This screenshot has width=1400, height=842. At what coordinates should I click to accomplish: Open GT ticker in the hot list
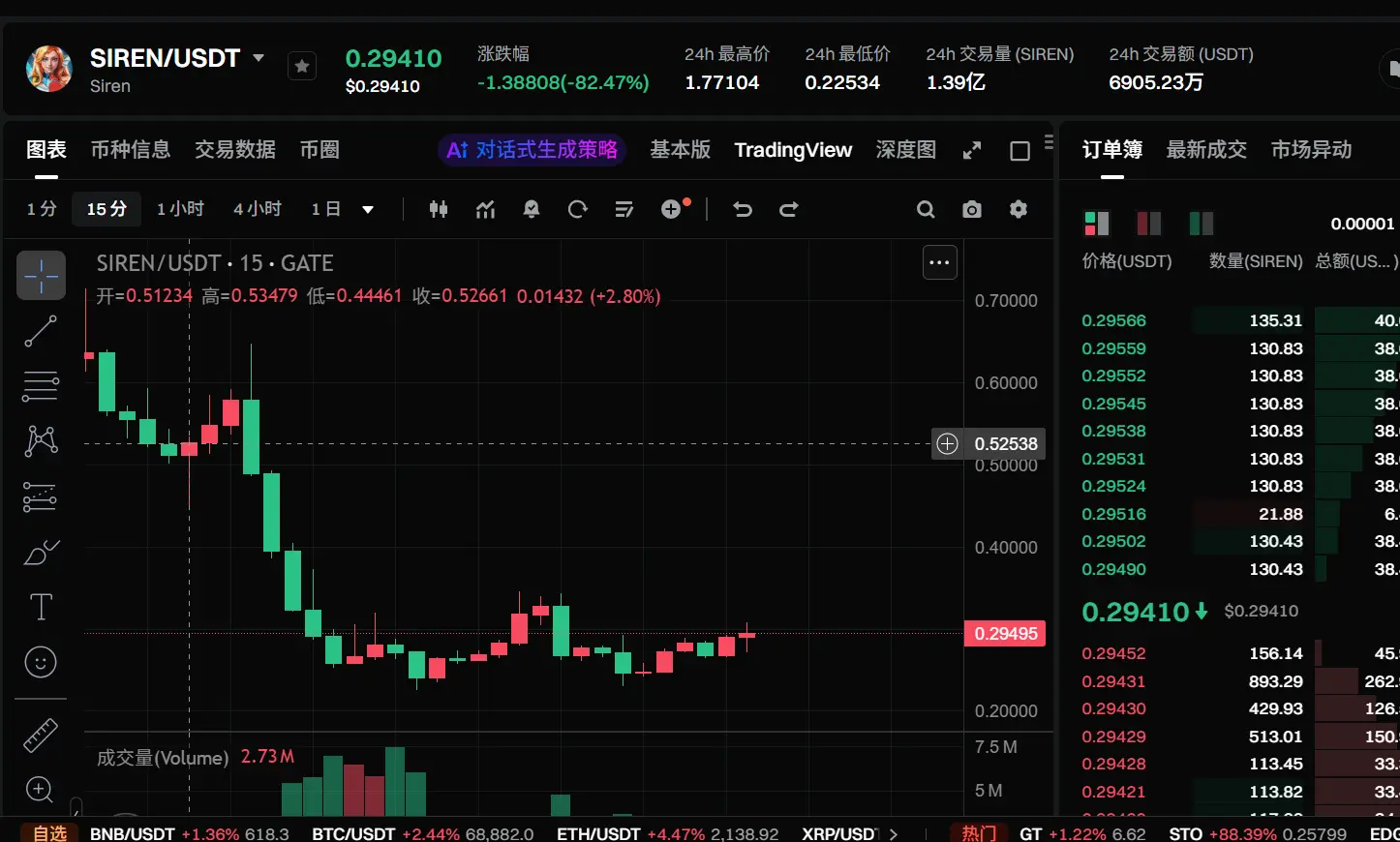point(1082,833)
